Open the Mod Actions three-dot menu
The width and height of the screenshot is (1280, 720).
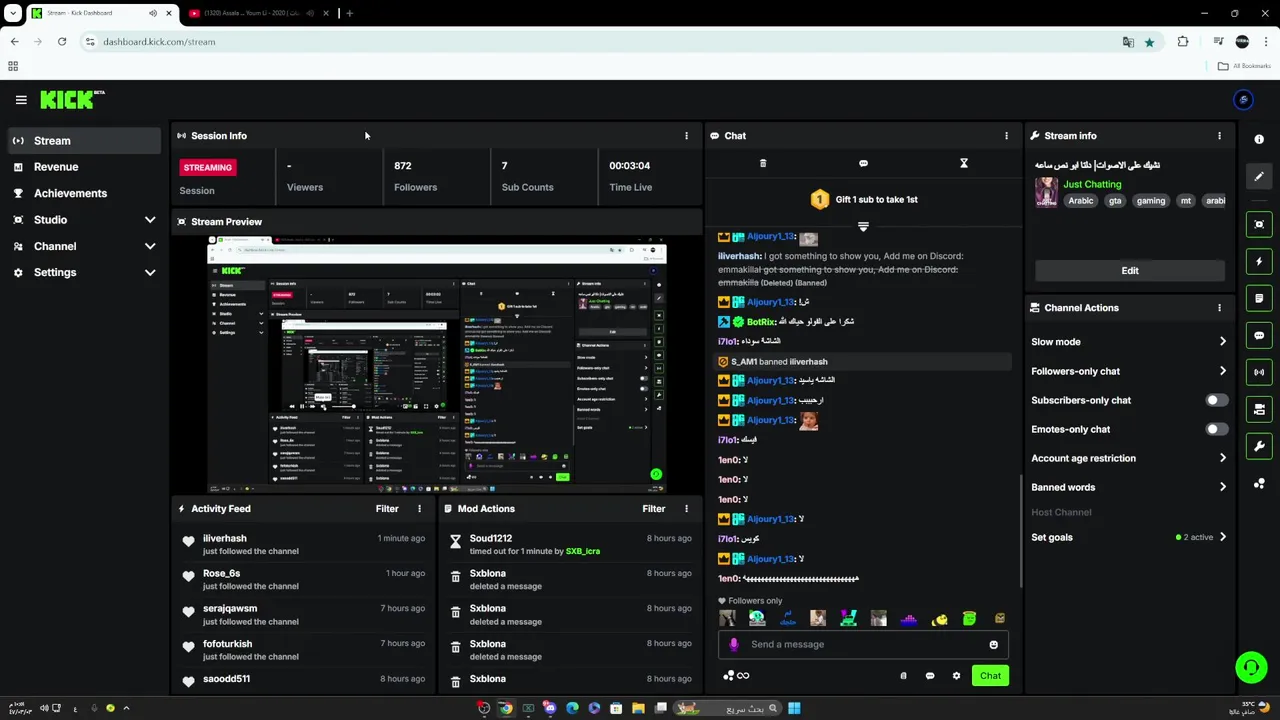click(x=686, y=509)
